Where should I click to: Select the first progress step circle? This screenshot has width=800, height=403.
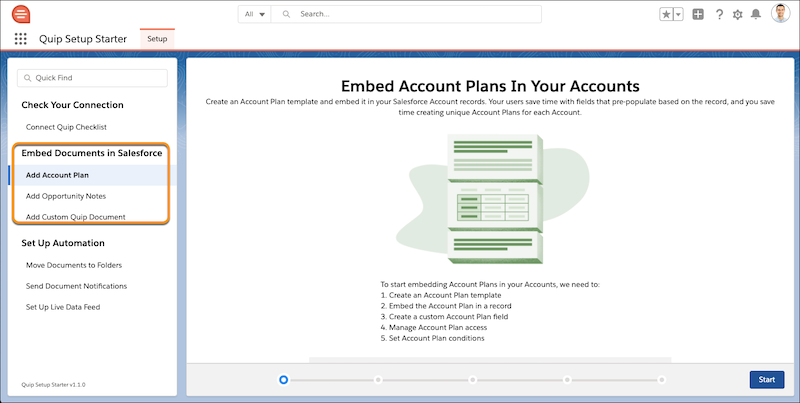point(284,380)
